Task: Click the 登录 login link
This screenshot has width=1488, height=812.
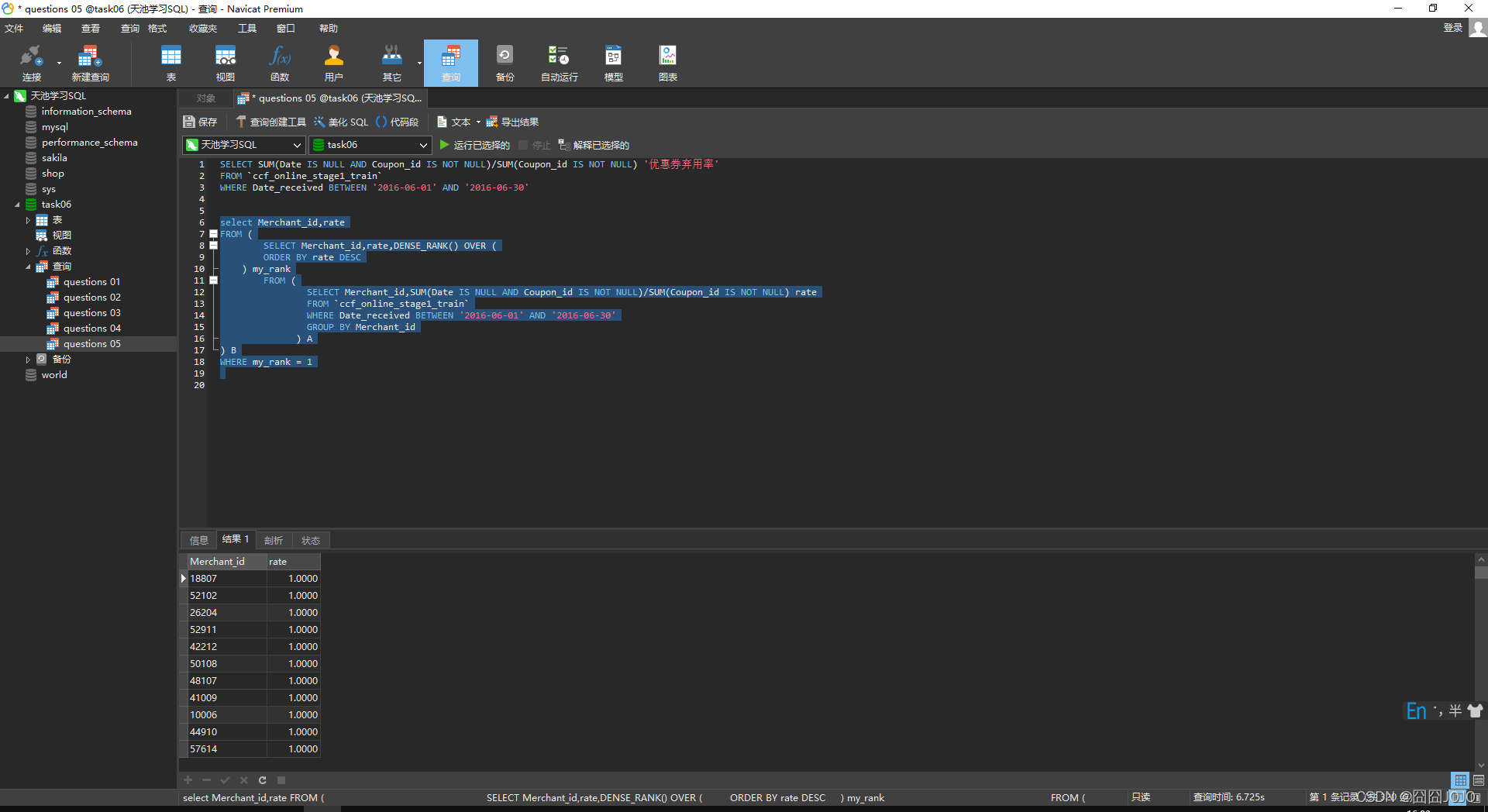Action: tap(1452, 28)
